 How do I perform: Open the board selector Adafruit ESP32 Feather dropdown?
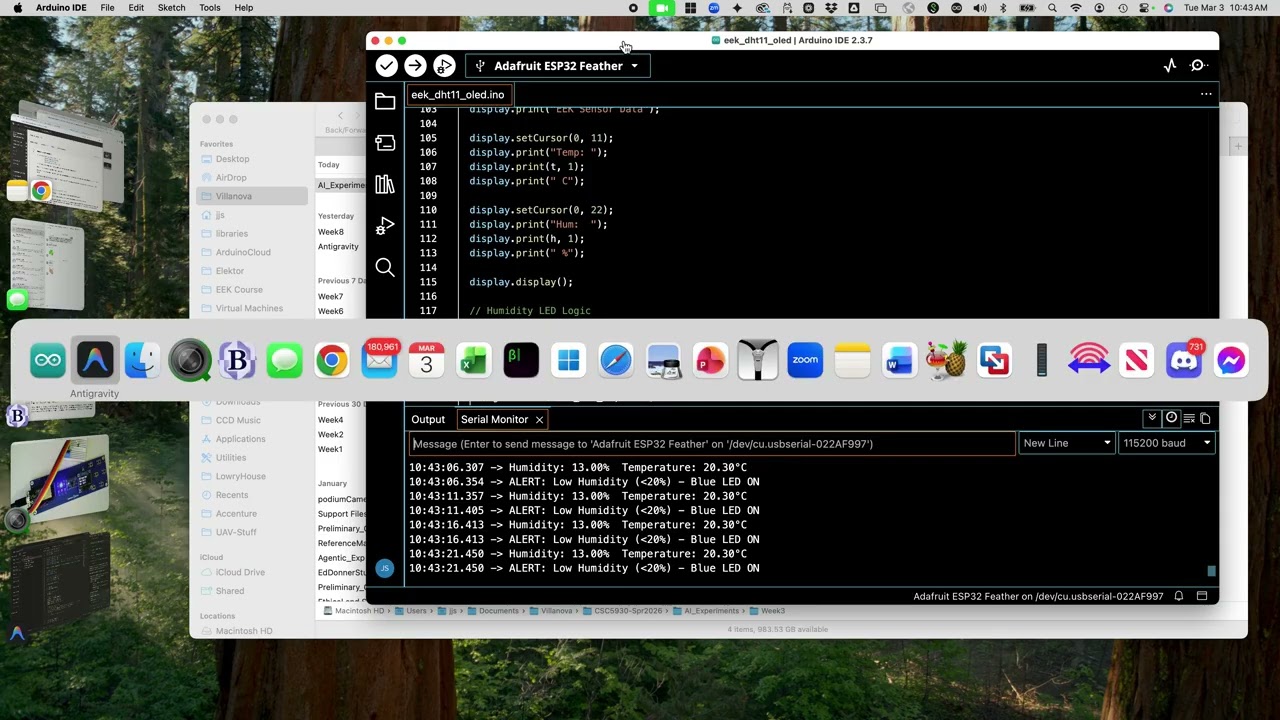click(558, 66)
